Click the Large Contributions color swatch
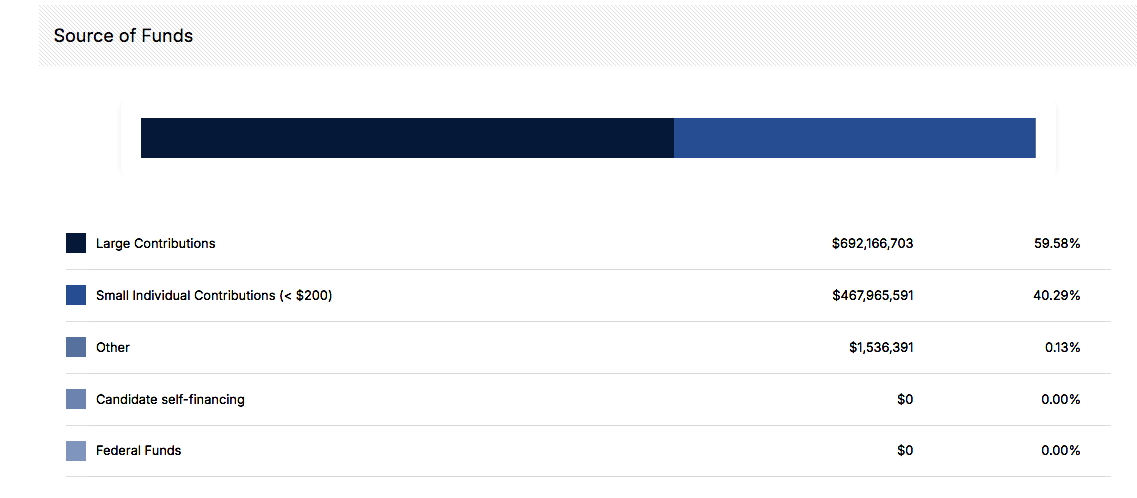 tap(75, 243)
